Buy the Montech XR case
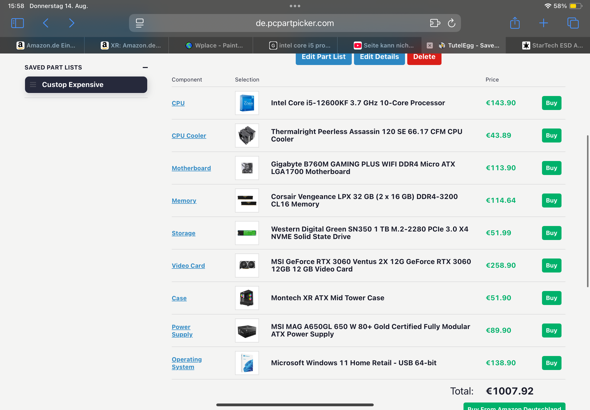This screenshot has width=590, height=410. pyautogui.click(x=551, y=298)
